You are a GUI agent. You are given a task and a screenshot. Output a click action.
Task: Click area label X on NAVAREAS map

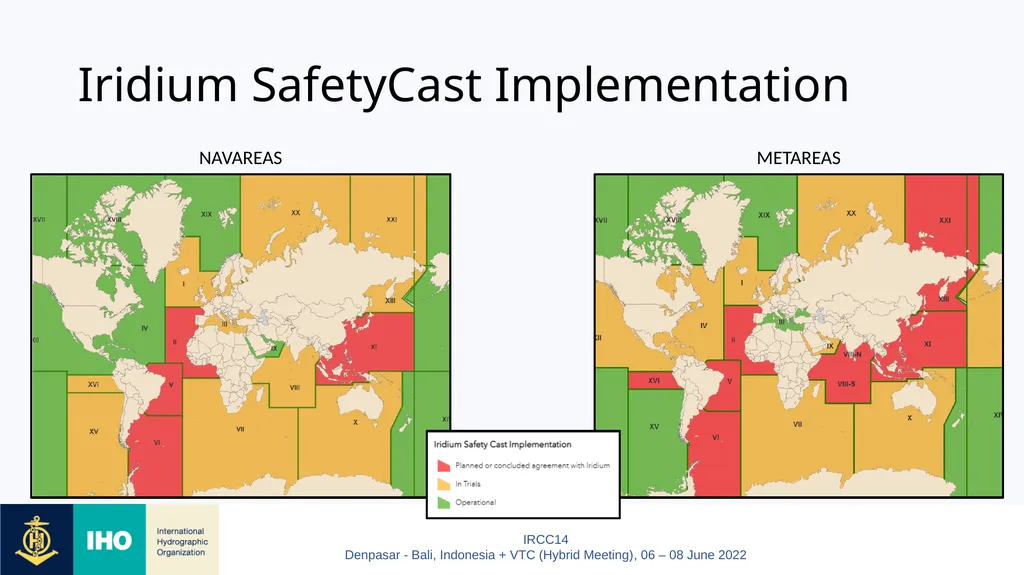(x=355, y=422)
